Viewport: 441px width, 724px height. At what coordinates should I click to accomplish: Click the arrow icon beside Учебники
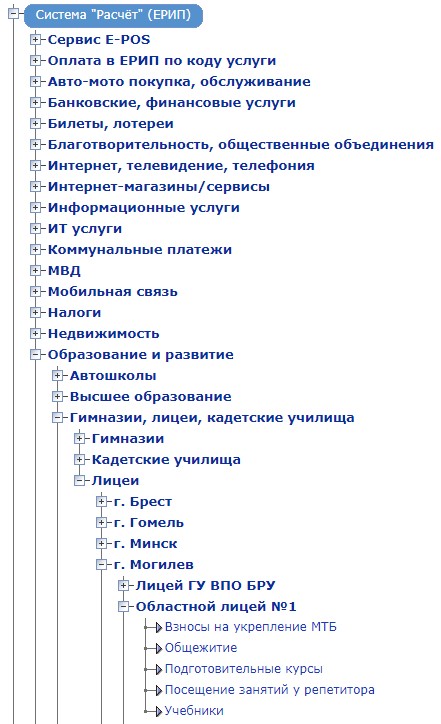coord(159,711)
